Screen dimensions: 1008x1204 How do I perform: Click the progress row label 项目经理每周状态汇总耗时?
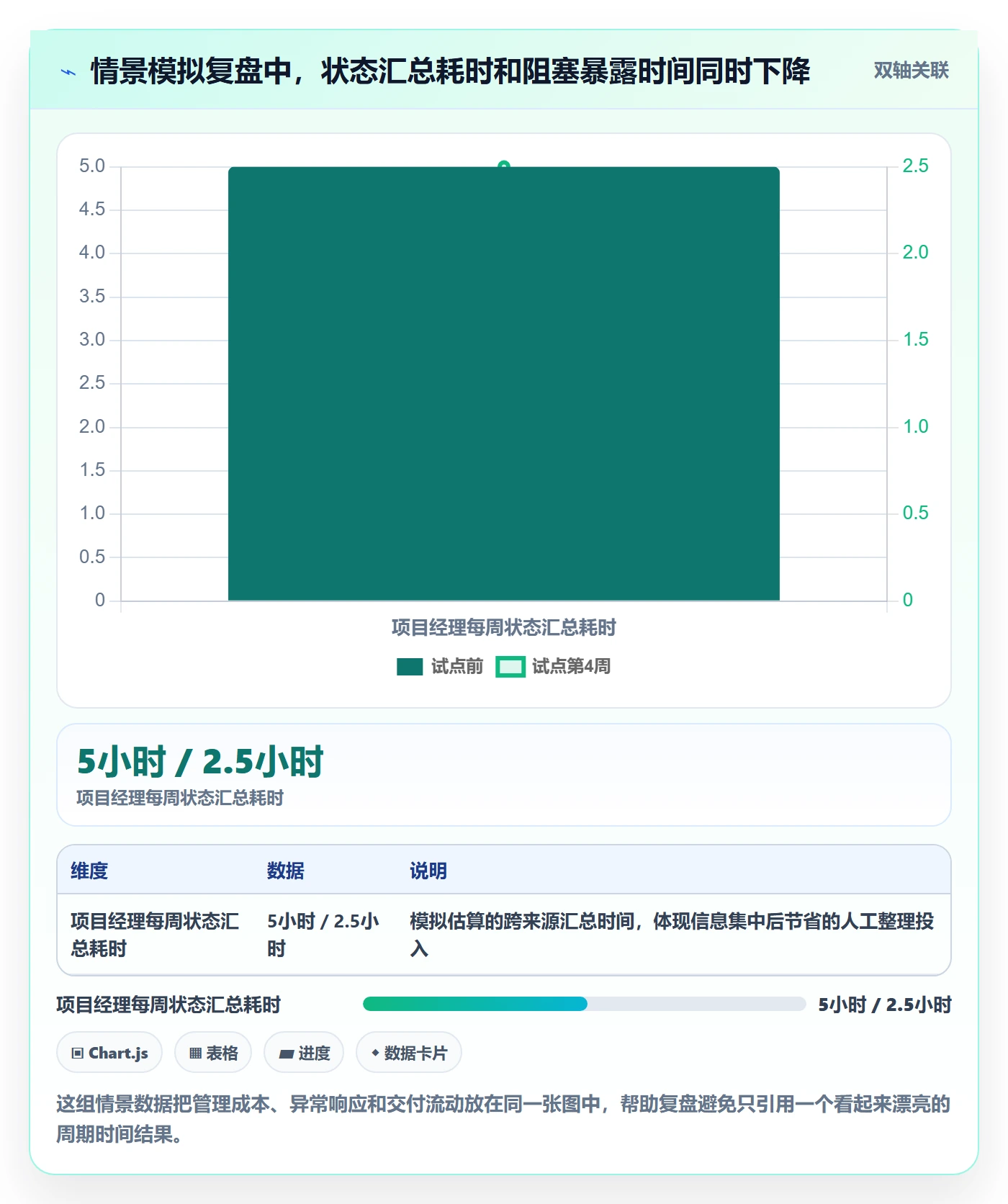click(168, 1005)
